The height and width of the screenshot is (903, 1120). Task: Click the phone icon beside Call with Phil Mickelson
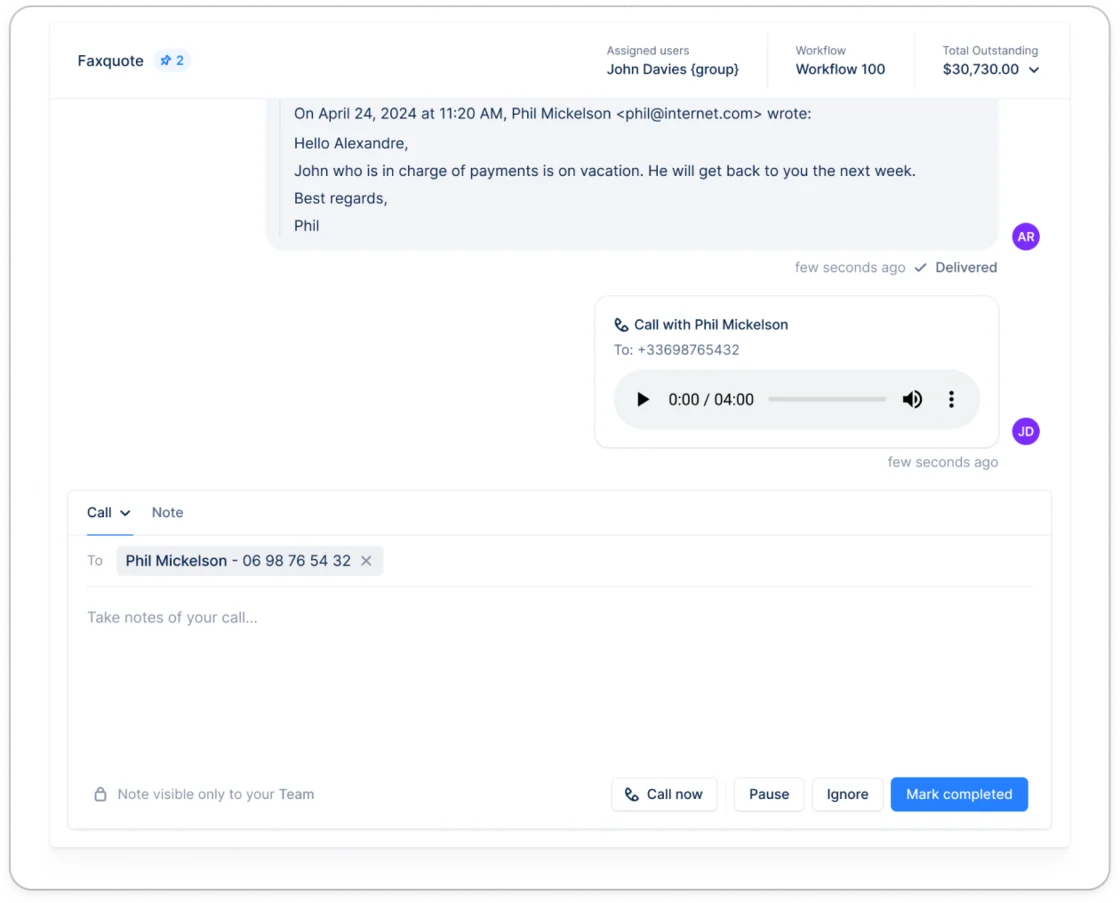tap(621, 325)
